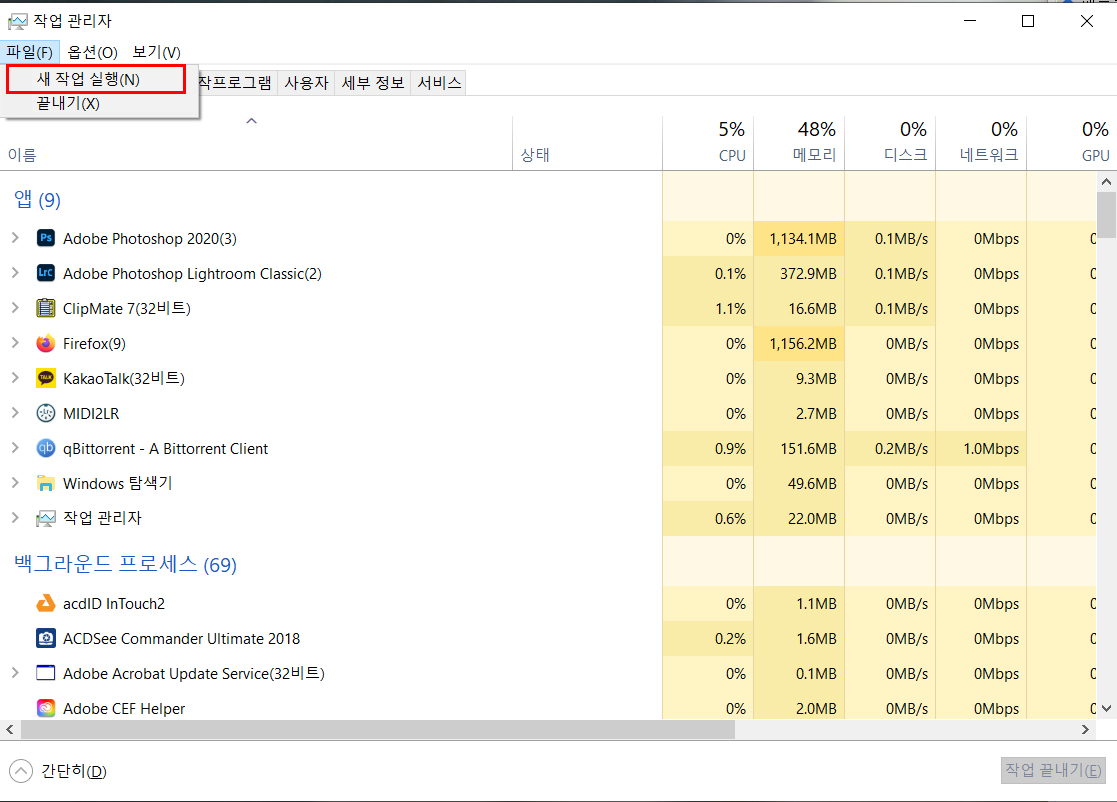This screenshot has width=1117, height=802.
Task: Collapse to simple view with 간단히 toggle
Action: point(58,771)
